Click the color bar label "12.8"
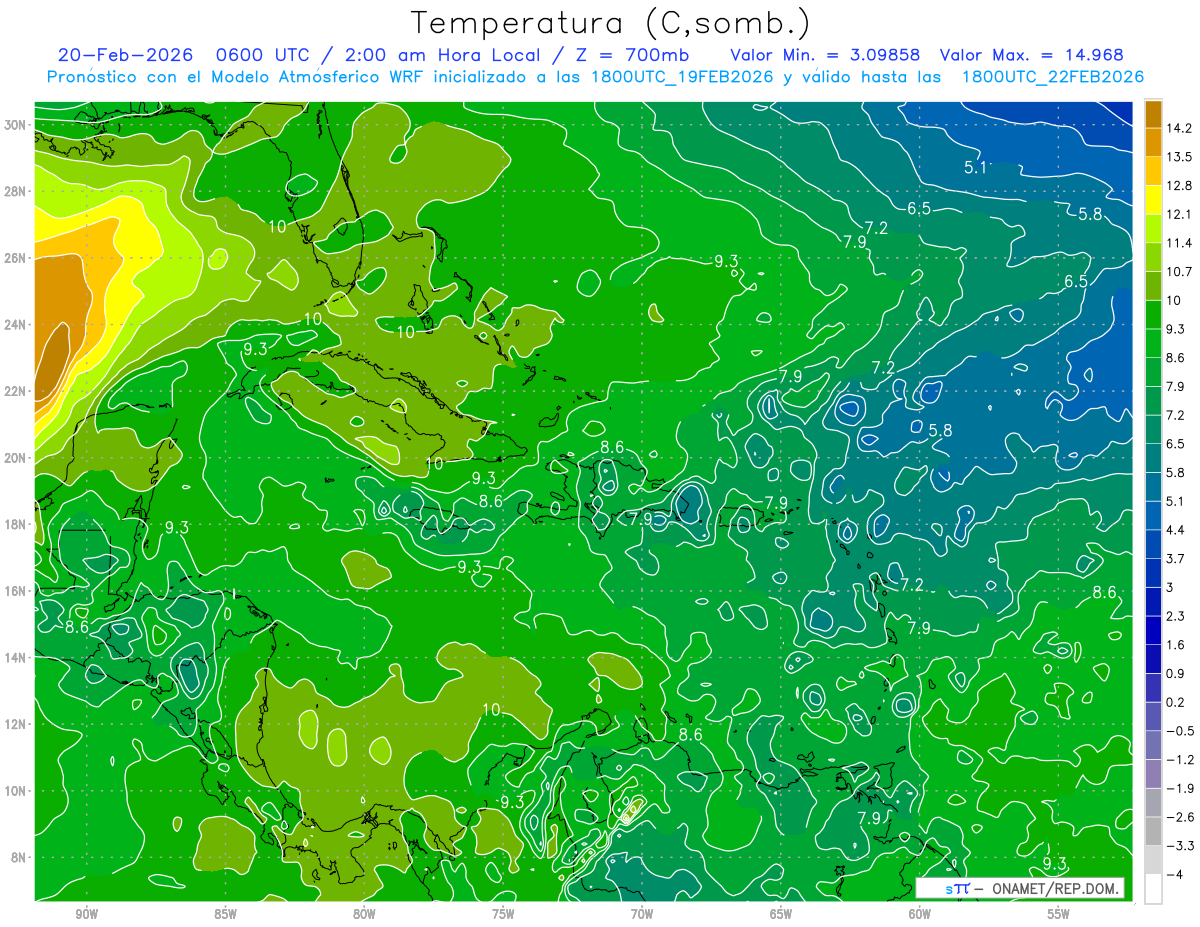Viewport: 1200px width, 927px height. (1179, 185)
